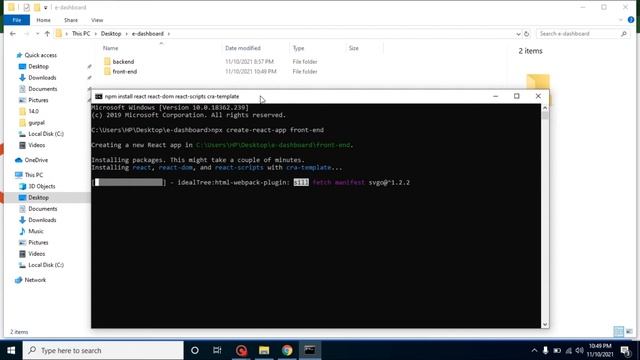The width and height of the screenshot is (640, 360).
Task: Open the Windows Start menu
Action: coord(11,350)
